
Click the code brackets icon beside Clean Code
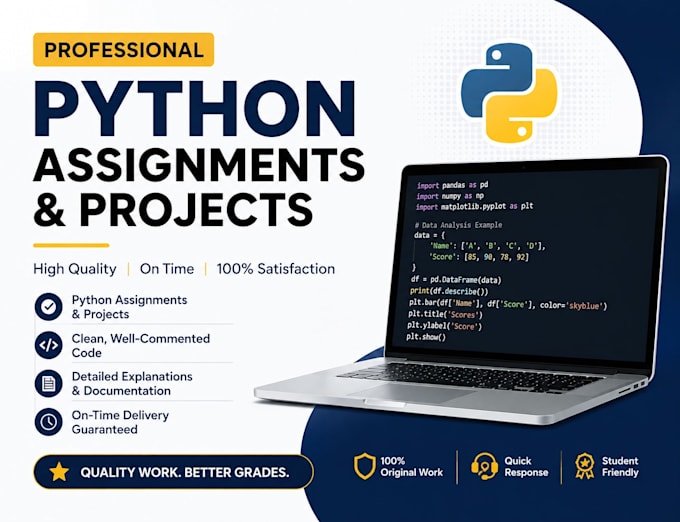click(49, 345)
